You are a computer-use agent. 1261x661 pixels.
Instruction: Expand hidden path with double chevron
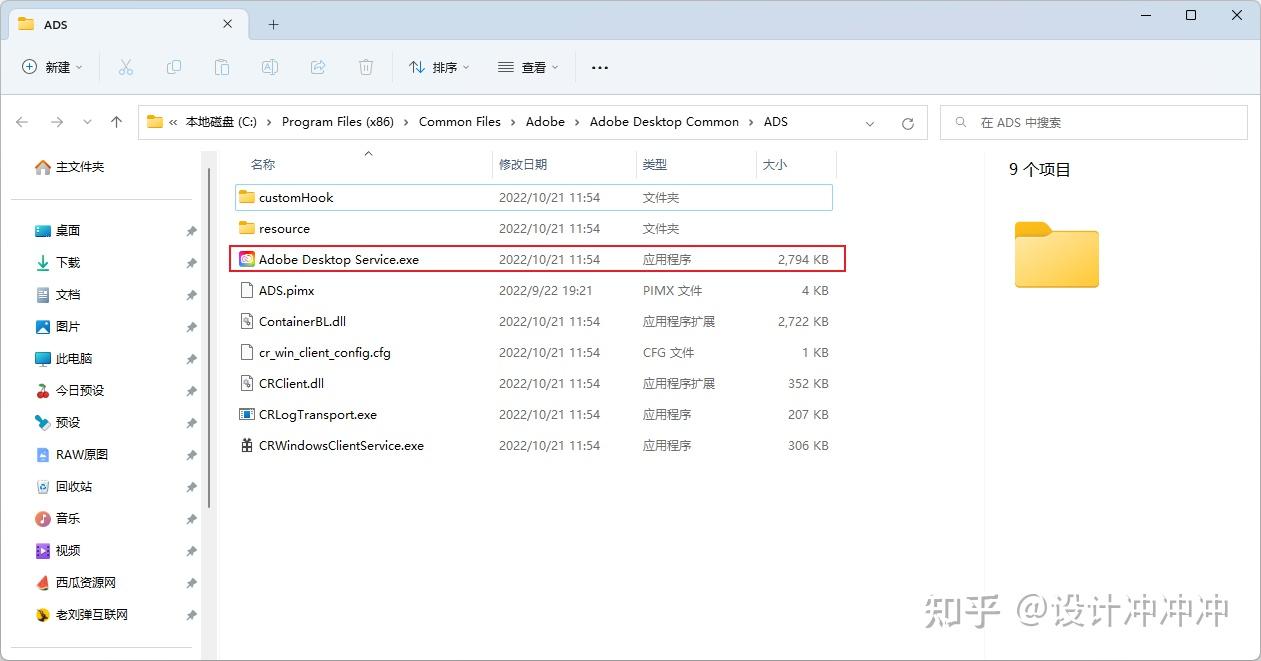pos(173,122)
